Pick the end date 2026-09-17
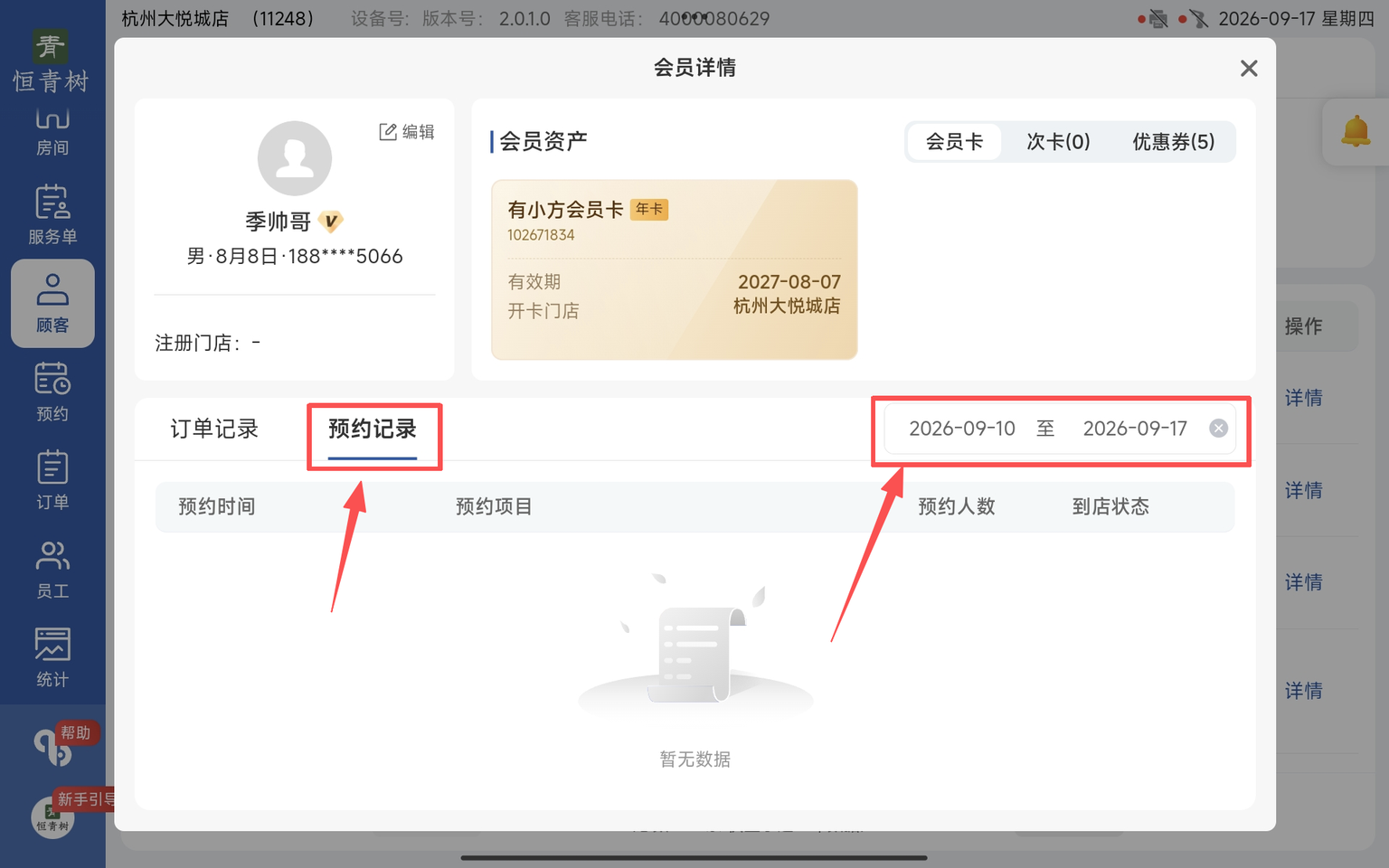 (x=1135, y=429)
